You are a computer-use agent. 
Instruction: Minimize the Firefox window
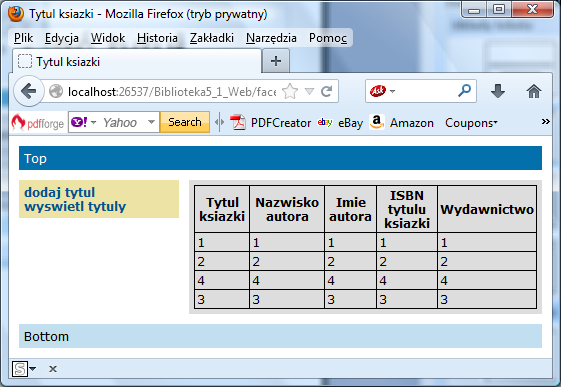(x=474, y=10)
